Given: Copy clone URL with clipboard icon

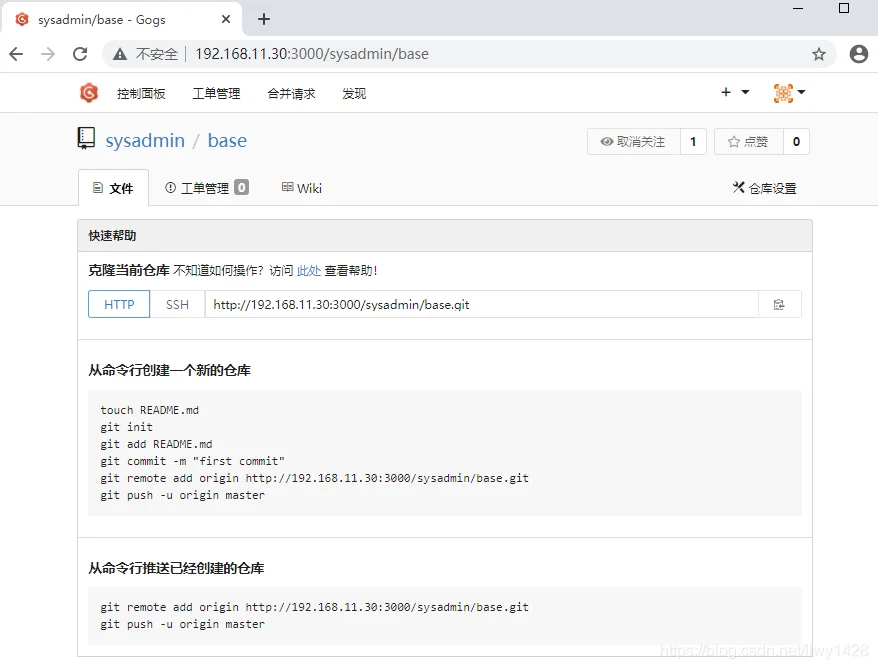Looking at the screenshot, I should click(779, 305).
